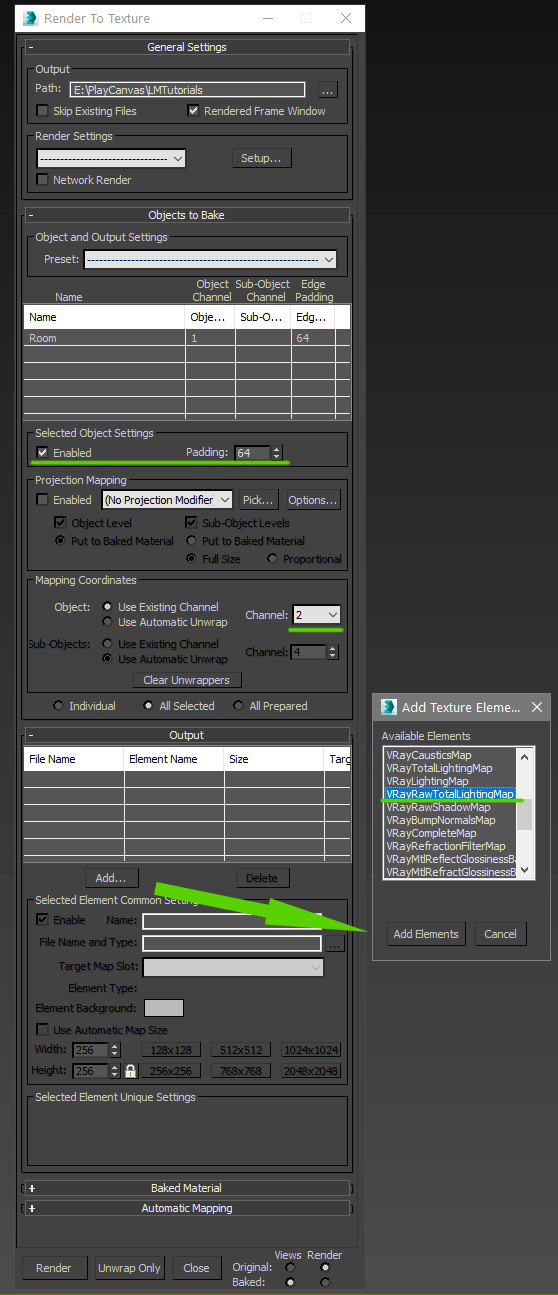This screenshot has height=1295, width=558.
Task: Close the Add Texture Elements dialog
Action: (x=537, y=707)
